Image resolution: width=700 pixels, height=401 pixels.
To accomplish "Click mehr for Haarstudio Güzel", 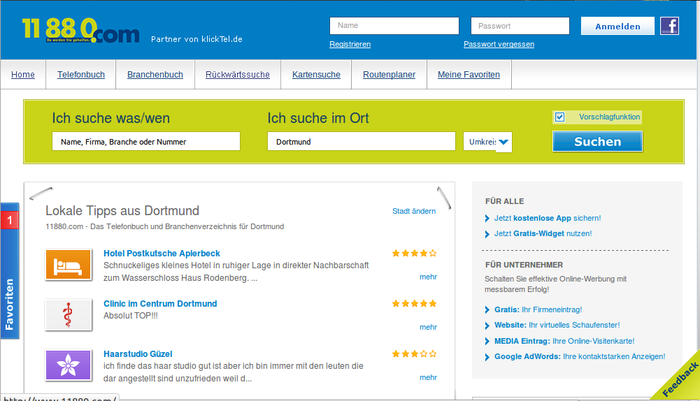I will (x=428, y=378).
